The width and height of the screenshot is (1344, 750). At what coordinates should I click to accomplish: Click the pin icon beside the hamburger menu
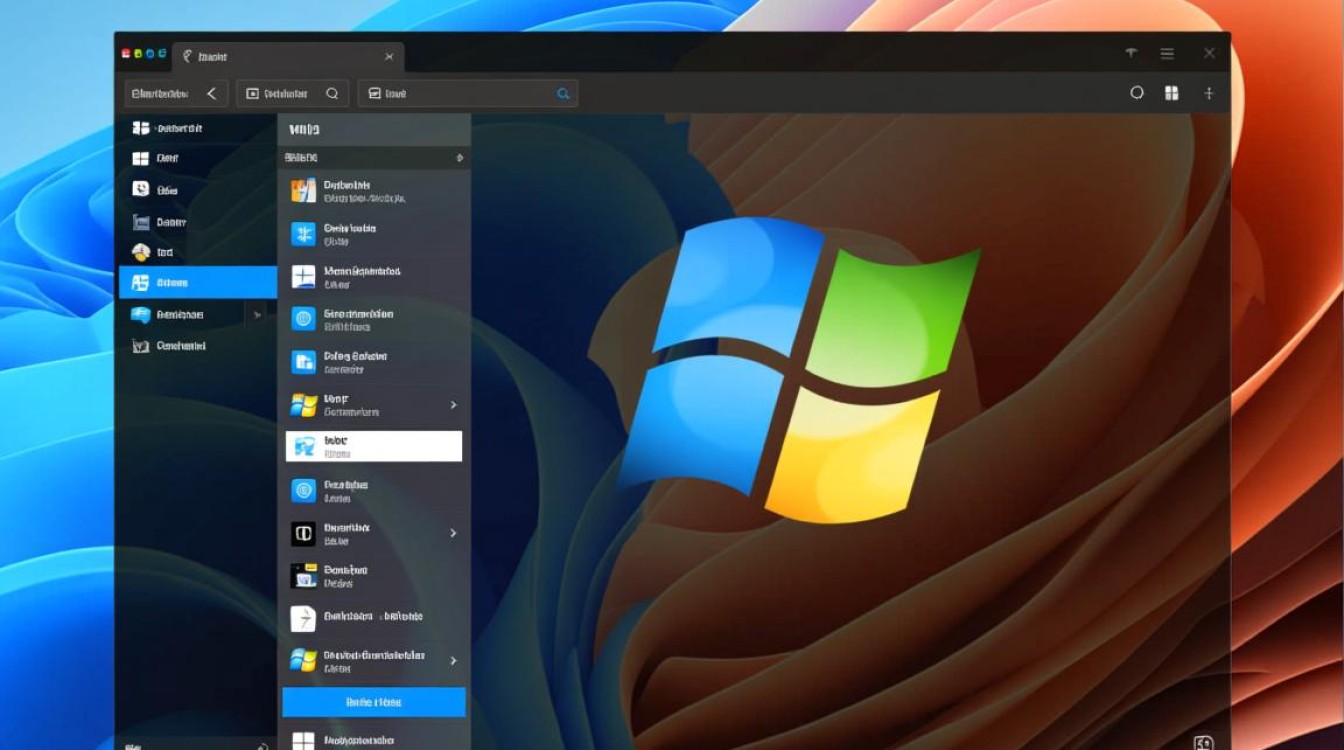click(1131, 54)
